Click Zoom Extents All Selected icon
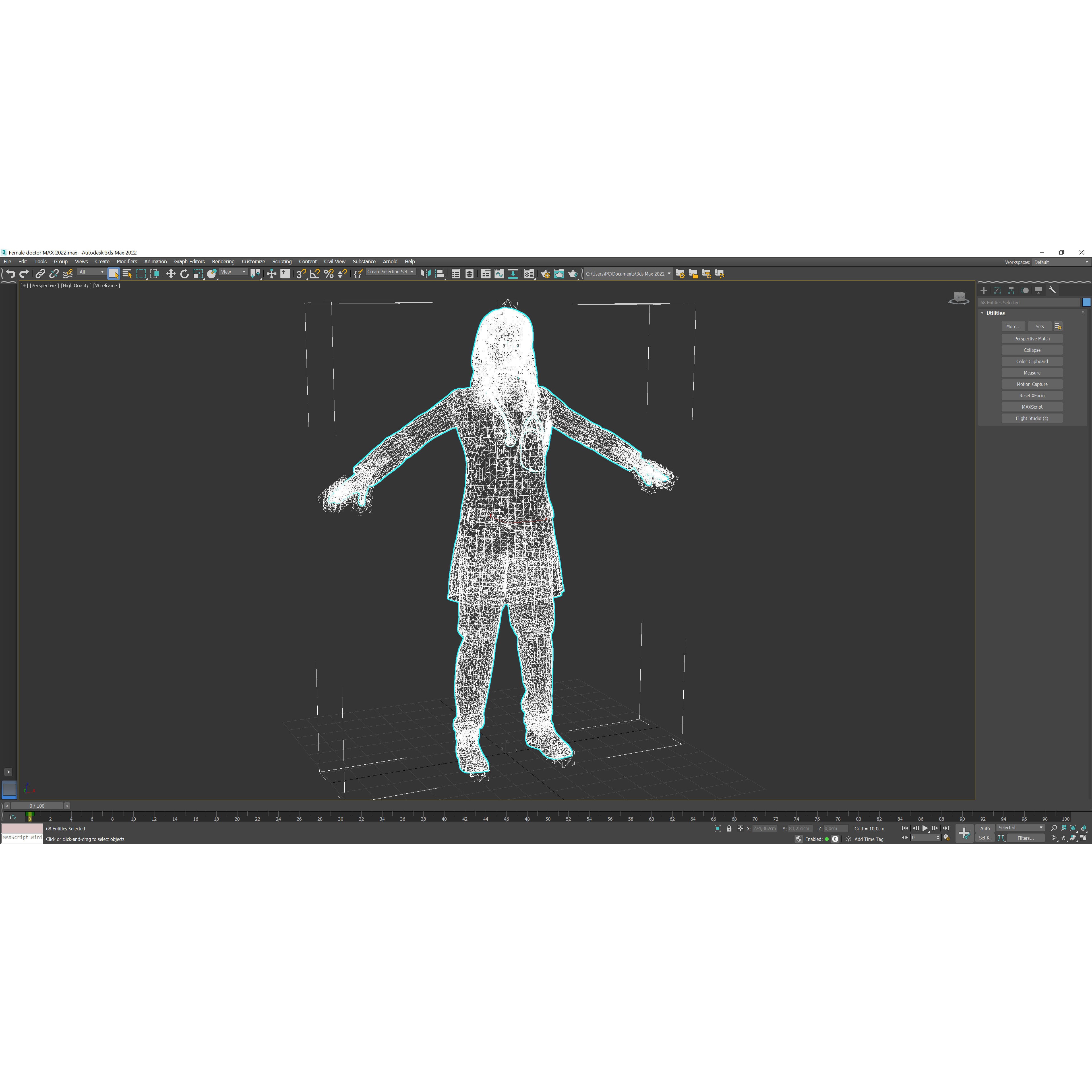 (x=1083, y=828)
